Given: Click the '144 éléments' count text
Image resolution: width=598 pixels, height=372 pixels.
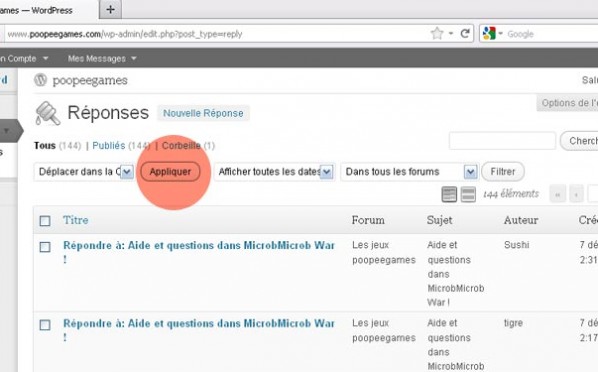Looking at the screenshot, I should [511, 194].
